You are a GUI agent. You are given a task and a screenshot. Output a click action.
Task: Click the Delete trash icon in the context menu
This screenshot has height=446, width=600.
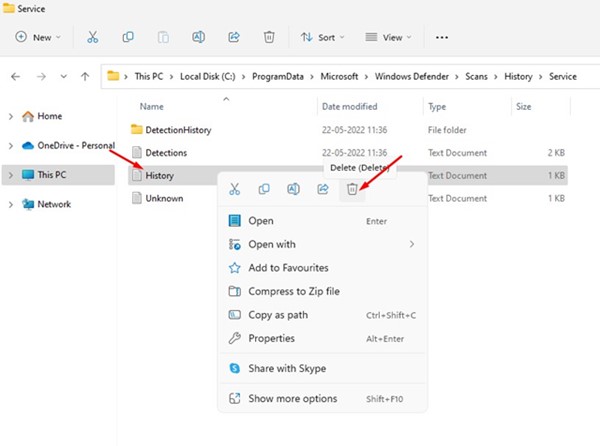pyautogui.click(x=352, y=189)
